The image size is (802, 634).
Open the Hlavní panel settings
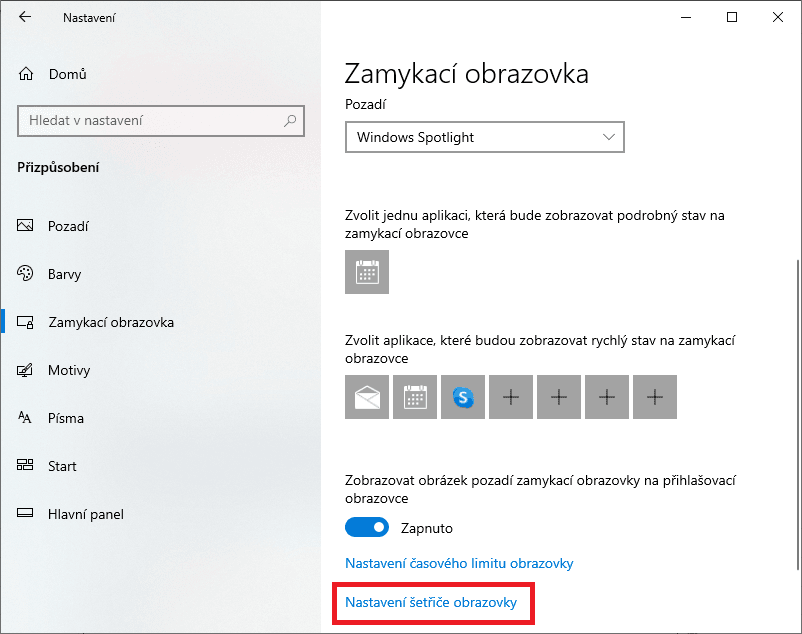pyautogui.click(x=85, y=514)
